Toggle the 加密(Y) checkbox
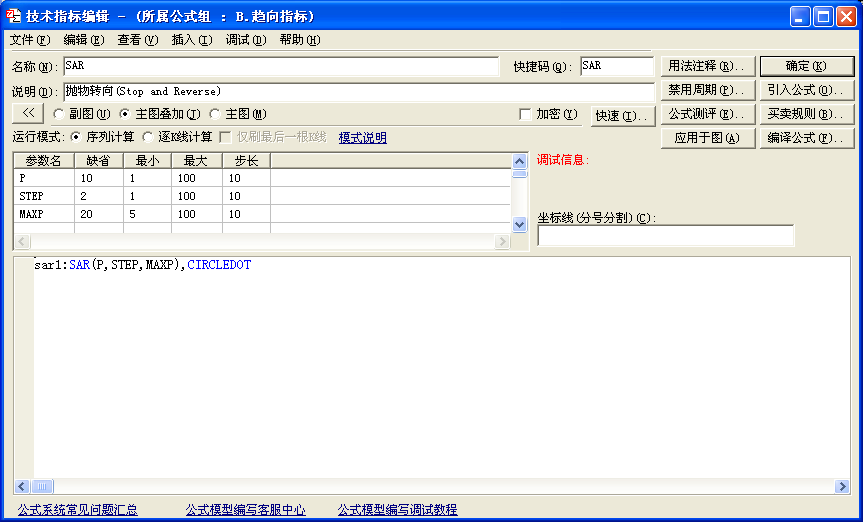Viewport: 863px width, 522px height. pyautogui.click(x=525, y=114)
